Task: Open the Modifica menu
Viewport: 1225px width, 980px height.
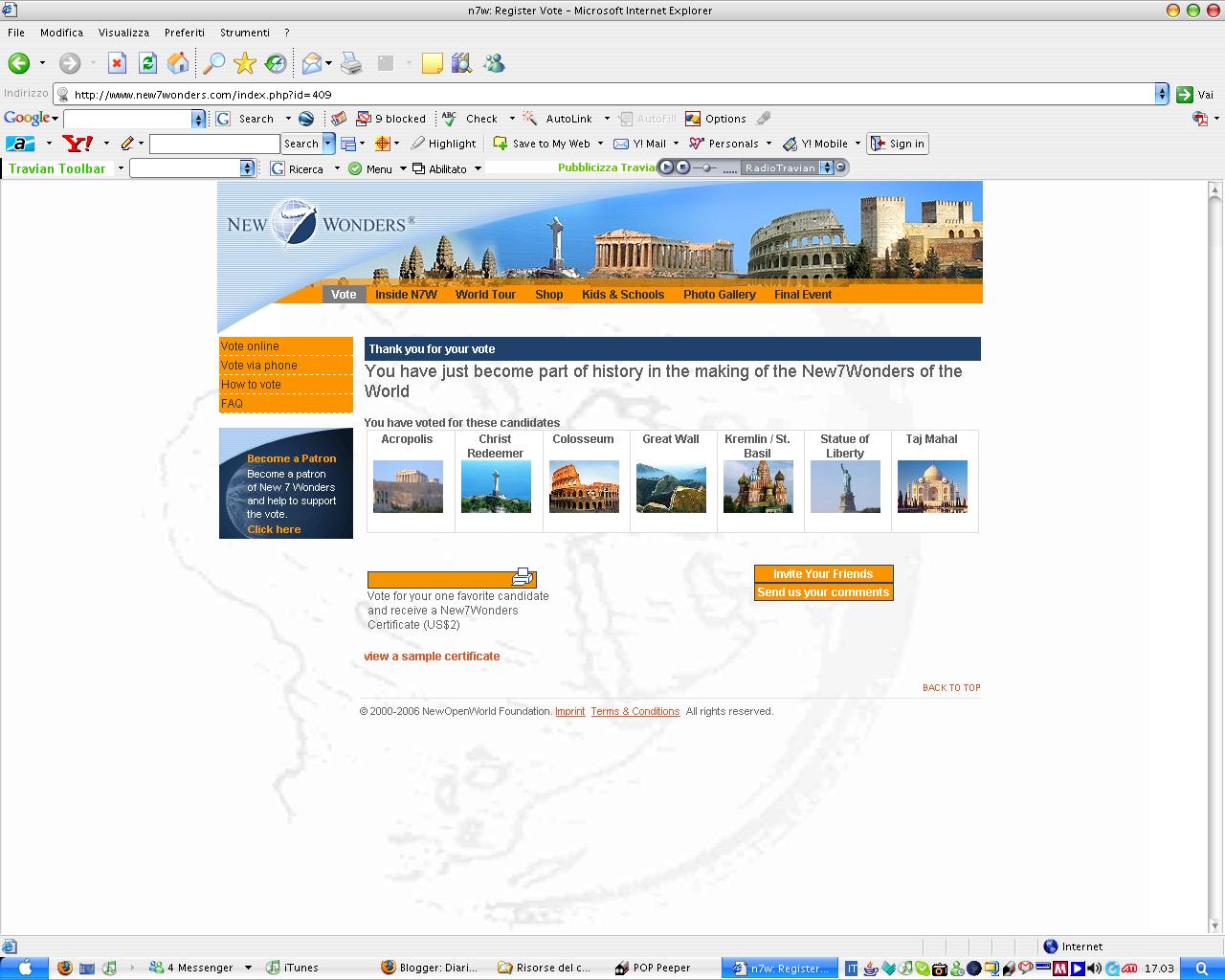Action: pos(61,33)
